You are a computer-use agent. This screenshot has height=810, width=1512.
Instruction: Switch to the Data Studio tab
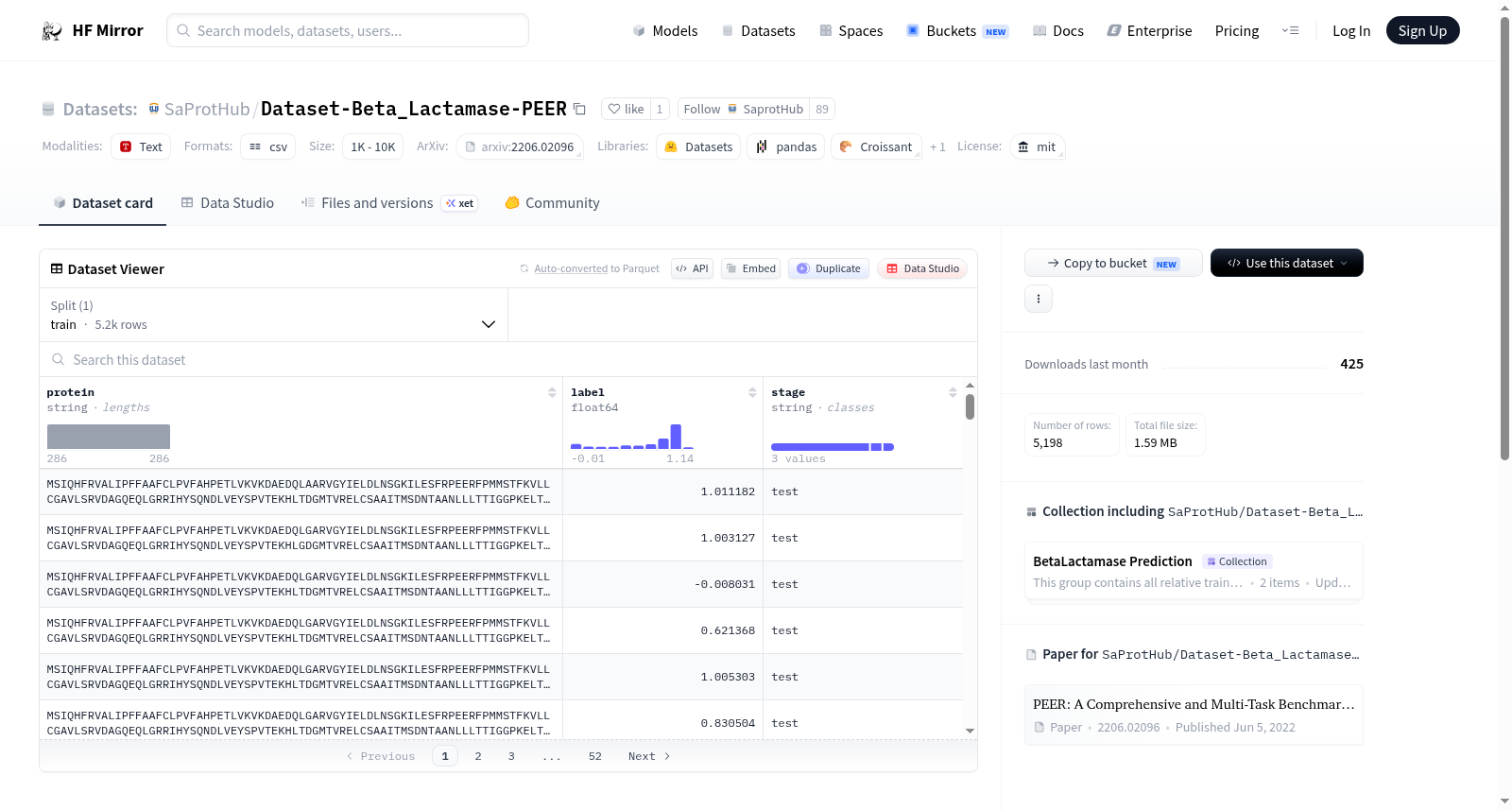[x=228, y=203]
